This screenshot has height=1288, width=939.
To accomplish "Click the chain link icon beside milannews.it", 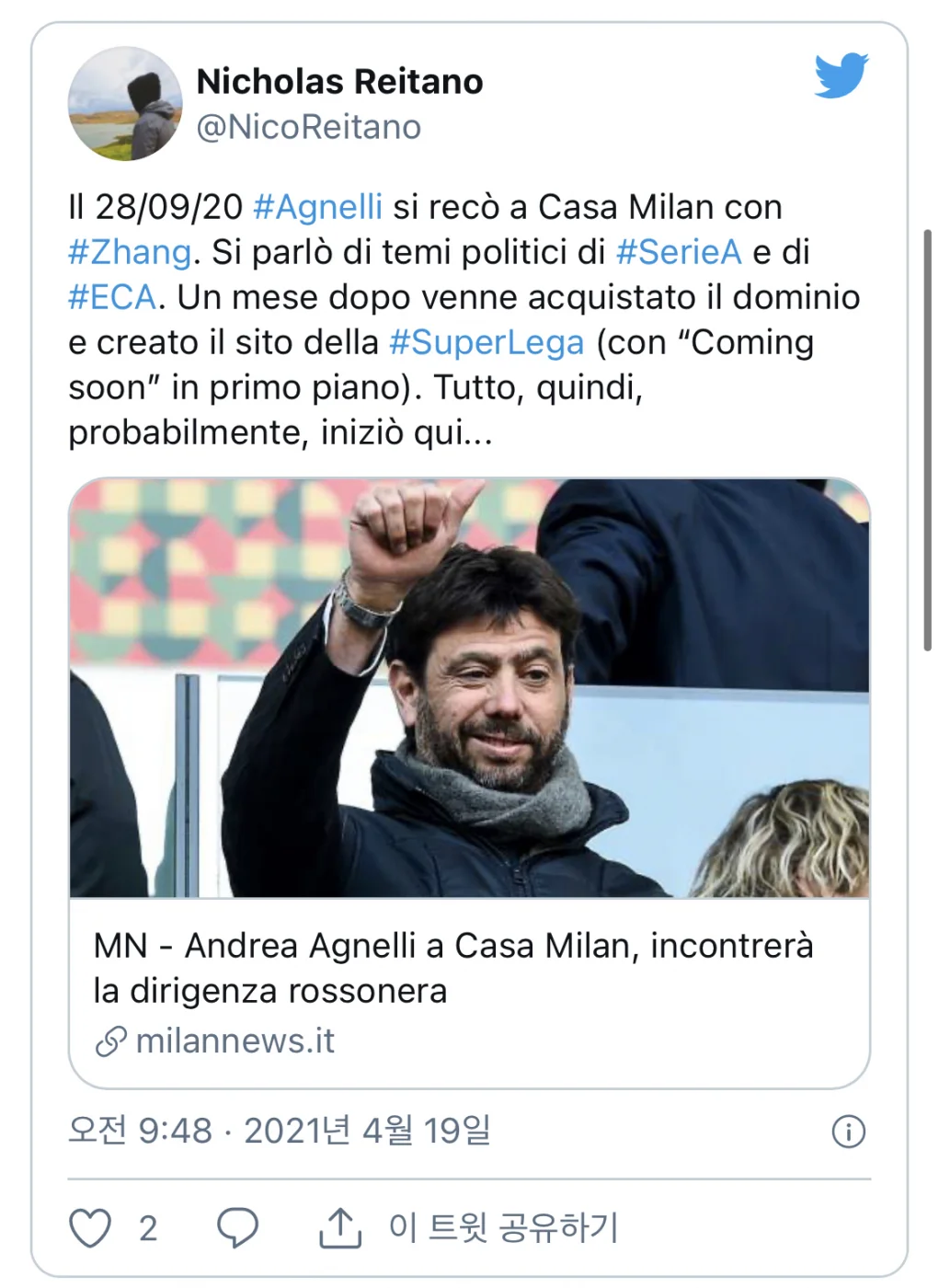I will [x=110, y=1042].
